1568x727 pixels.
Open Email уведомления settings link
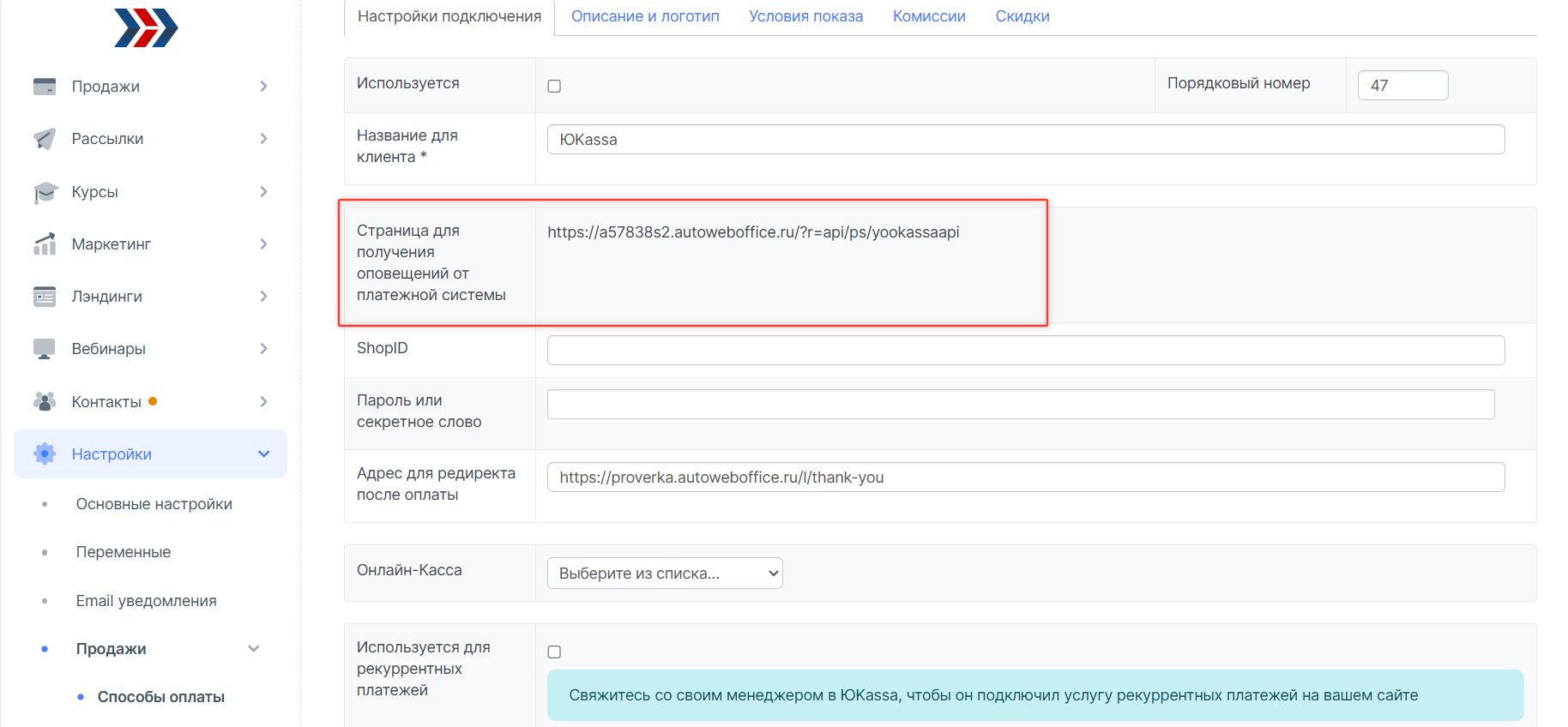click(146, 601)
